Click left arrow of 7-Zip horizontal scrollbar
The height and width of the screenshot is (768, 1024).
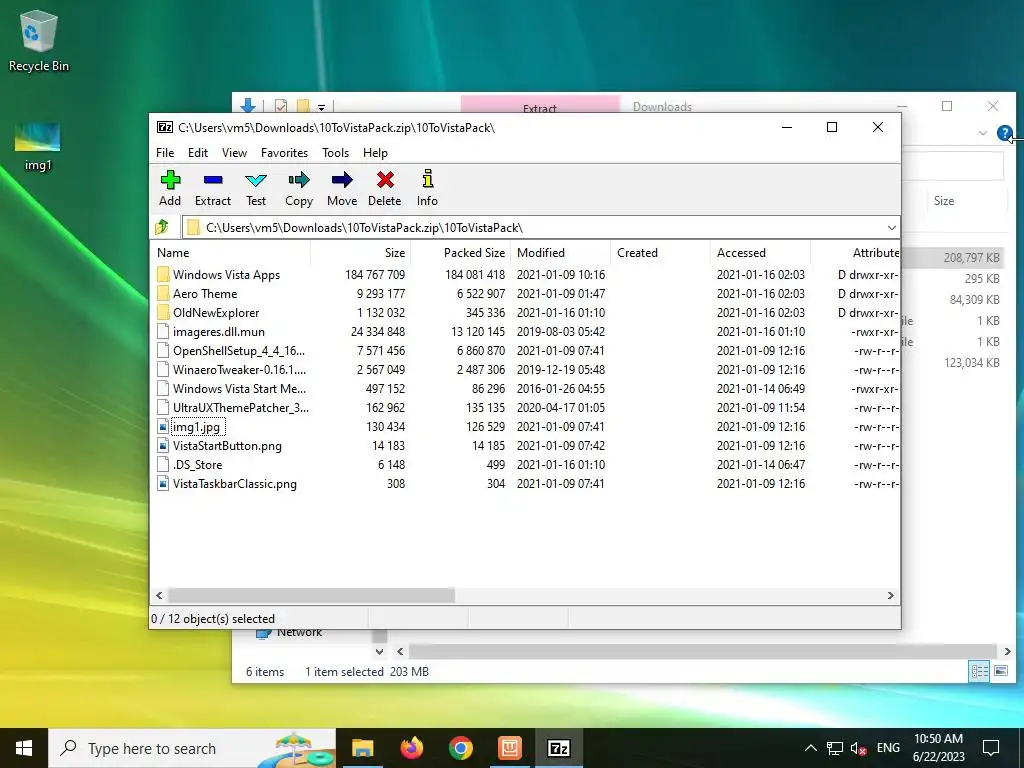pyautogui.click(x=159, y=595)
